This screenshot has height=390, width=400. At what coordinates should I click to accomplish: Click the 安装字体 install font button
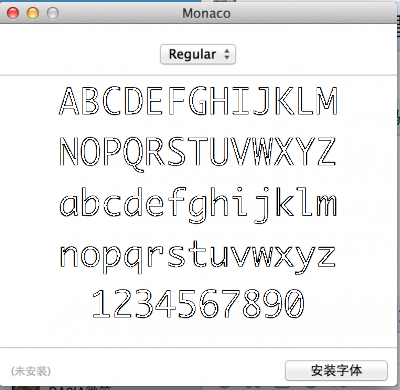336,370
